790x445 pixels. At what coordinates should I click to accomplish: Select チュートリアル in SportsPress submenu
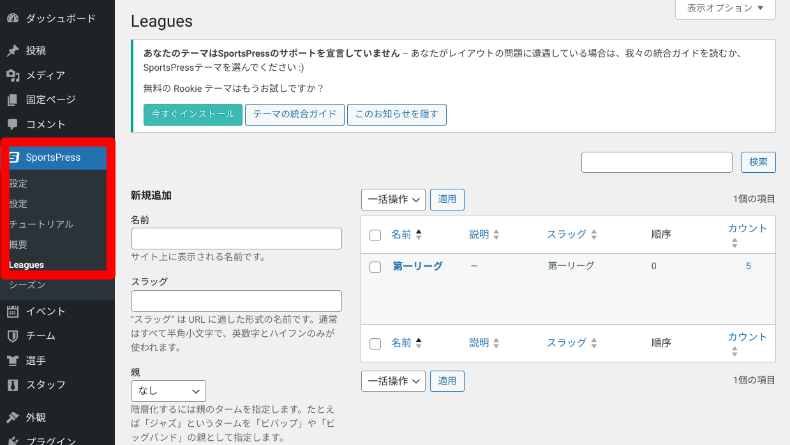41,224
